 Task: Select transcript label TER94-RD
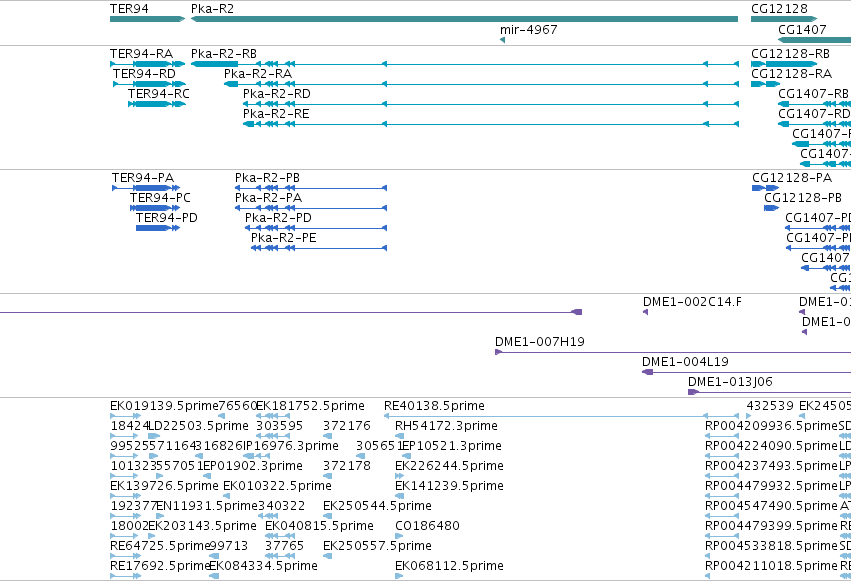(x=144, y=74)
